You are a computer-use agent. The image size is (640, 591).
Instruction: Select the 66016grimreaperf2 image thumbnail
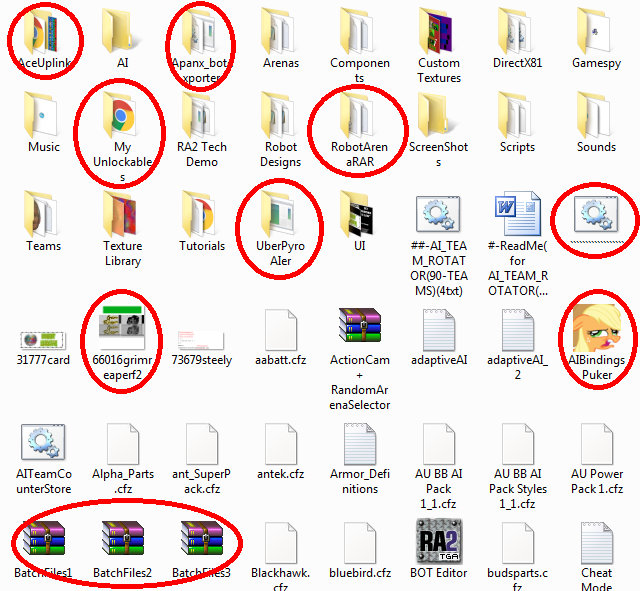pos(123,326)
